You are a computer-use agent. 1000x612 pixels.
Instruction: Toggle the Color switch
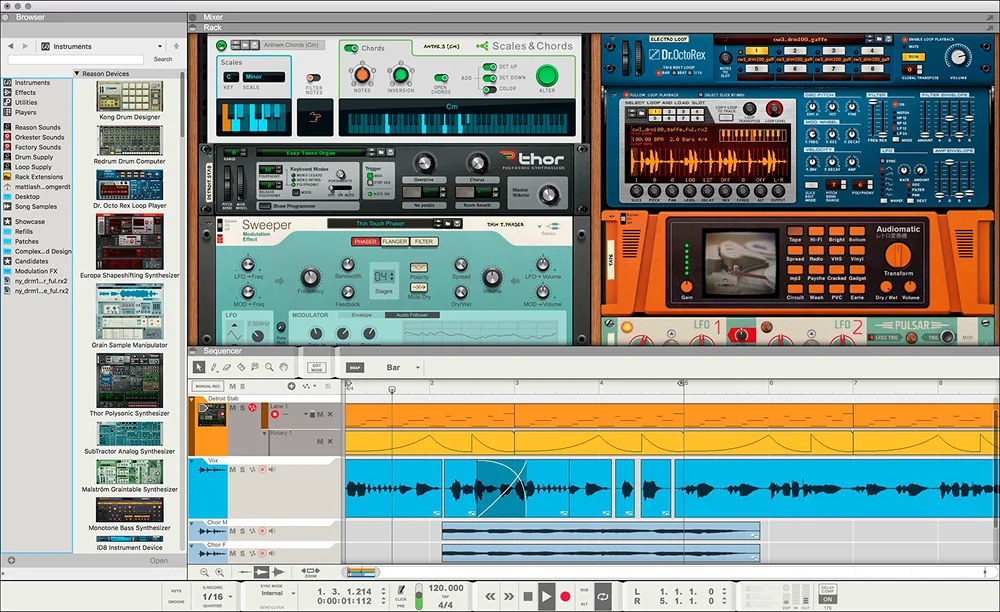pos(489,89)
